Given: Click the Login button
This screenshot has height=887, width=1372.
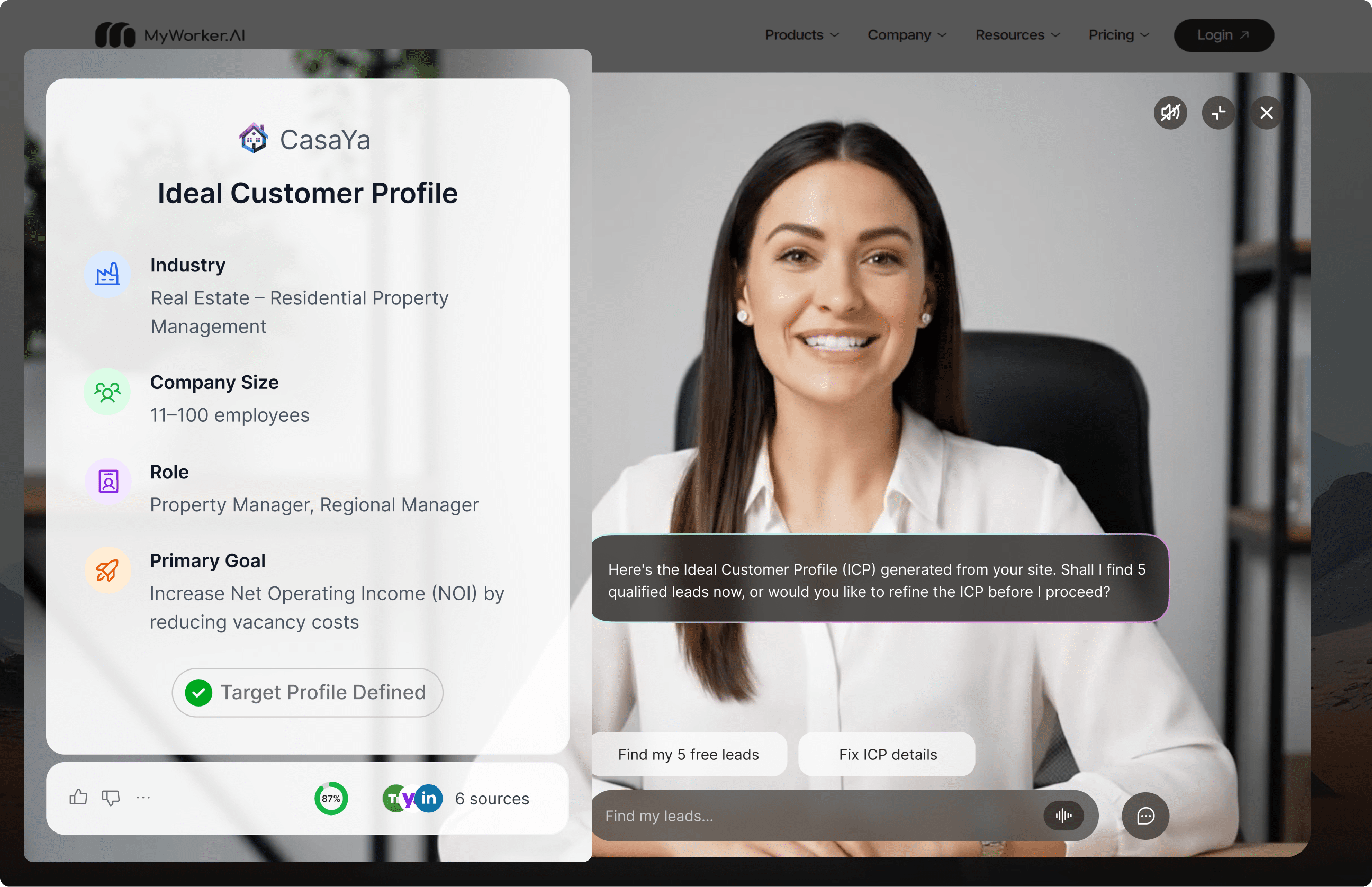Looking at the screenshot, I should pyautogui.click(x=1223, y=35).
